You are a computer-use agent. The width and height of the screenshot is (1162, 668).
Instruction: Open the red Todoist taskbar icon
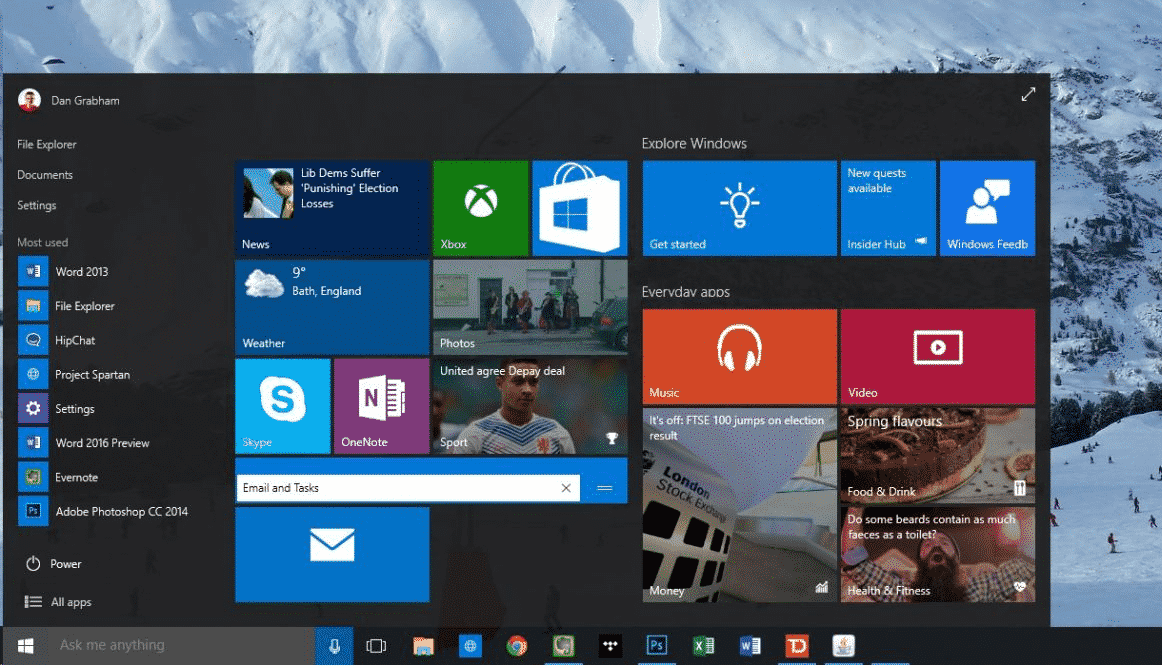pyautogui.click(x=797, y=646)
